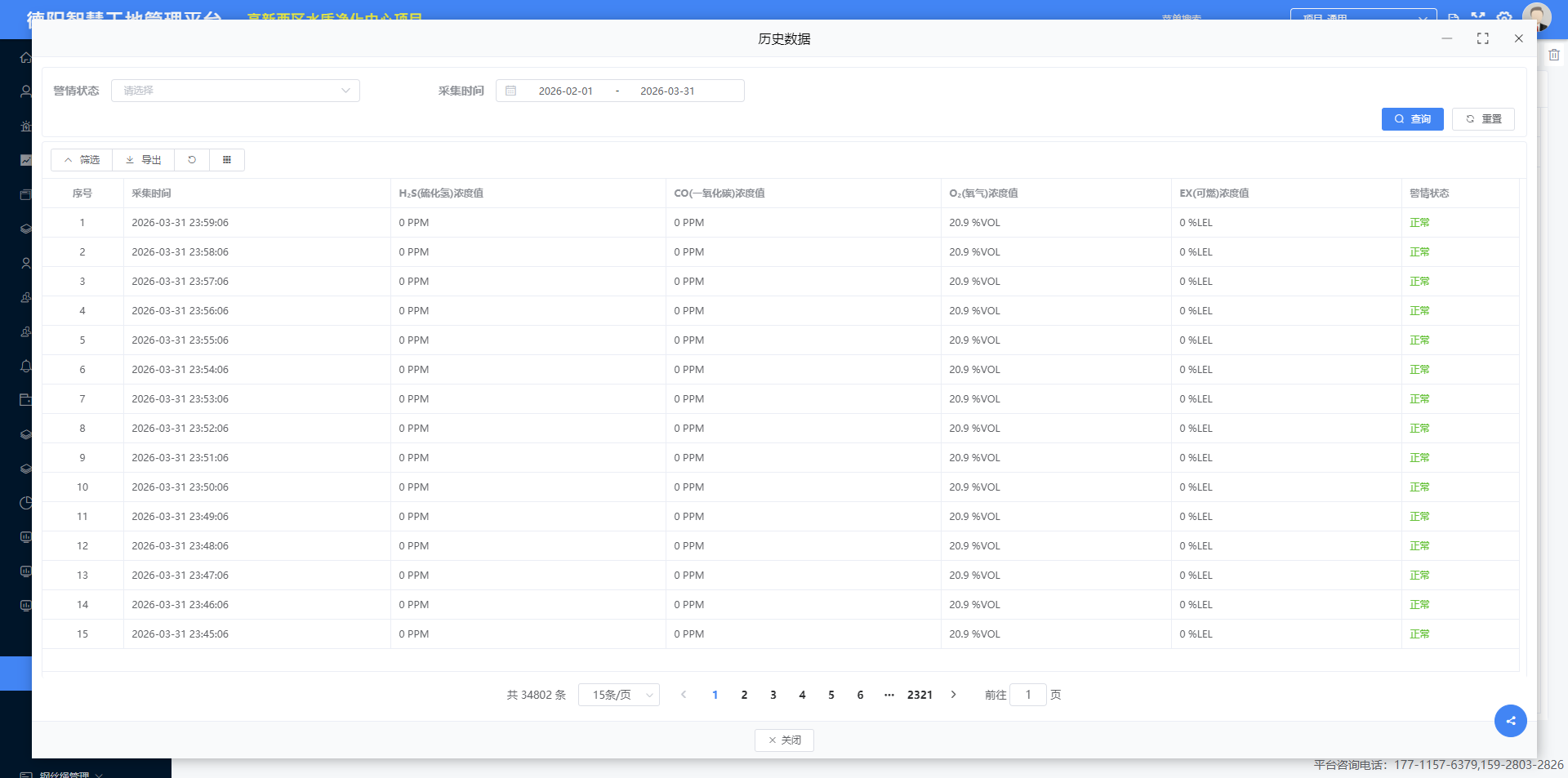Open the 15条/页 page size dropdown
The width and height of the screenshot is (1568, 778).
(619, 695)
